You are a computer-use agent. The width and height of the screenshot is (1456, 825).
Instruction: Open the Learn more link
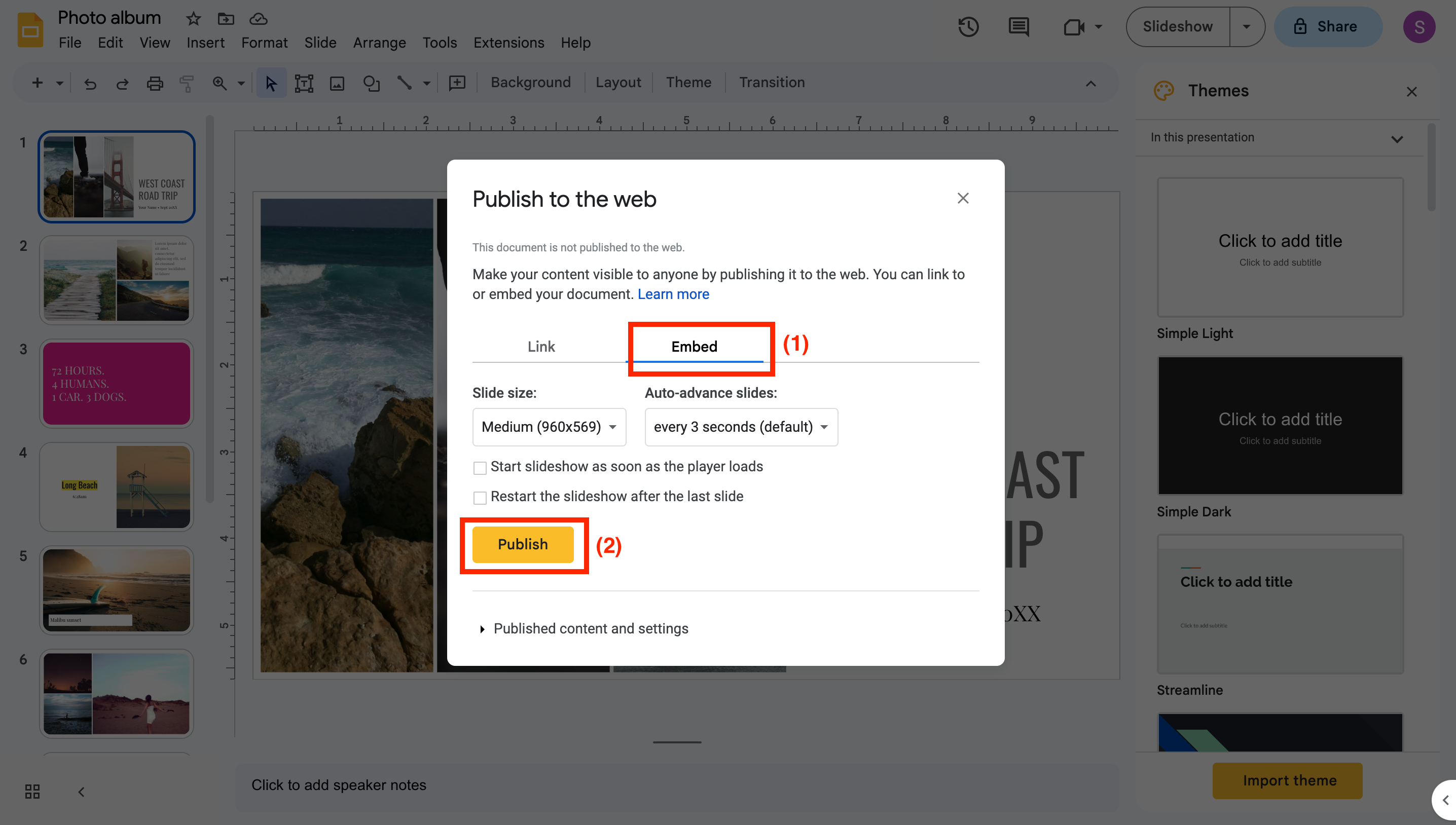673,294
